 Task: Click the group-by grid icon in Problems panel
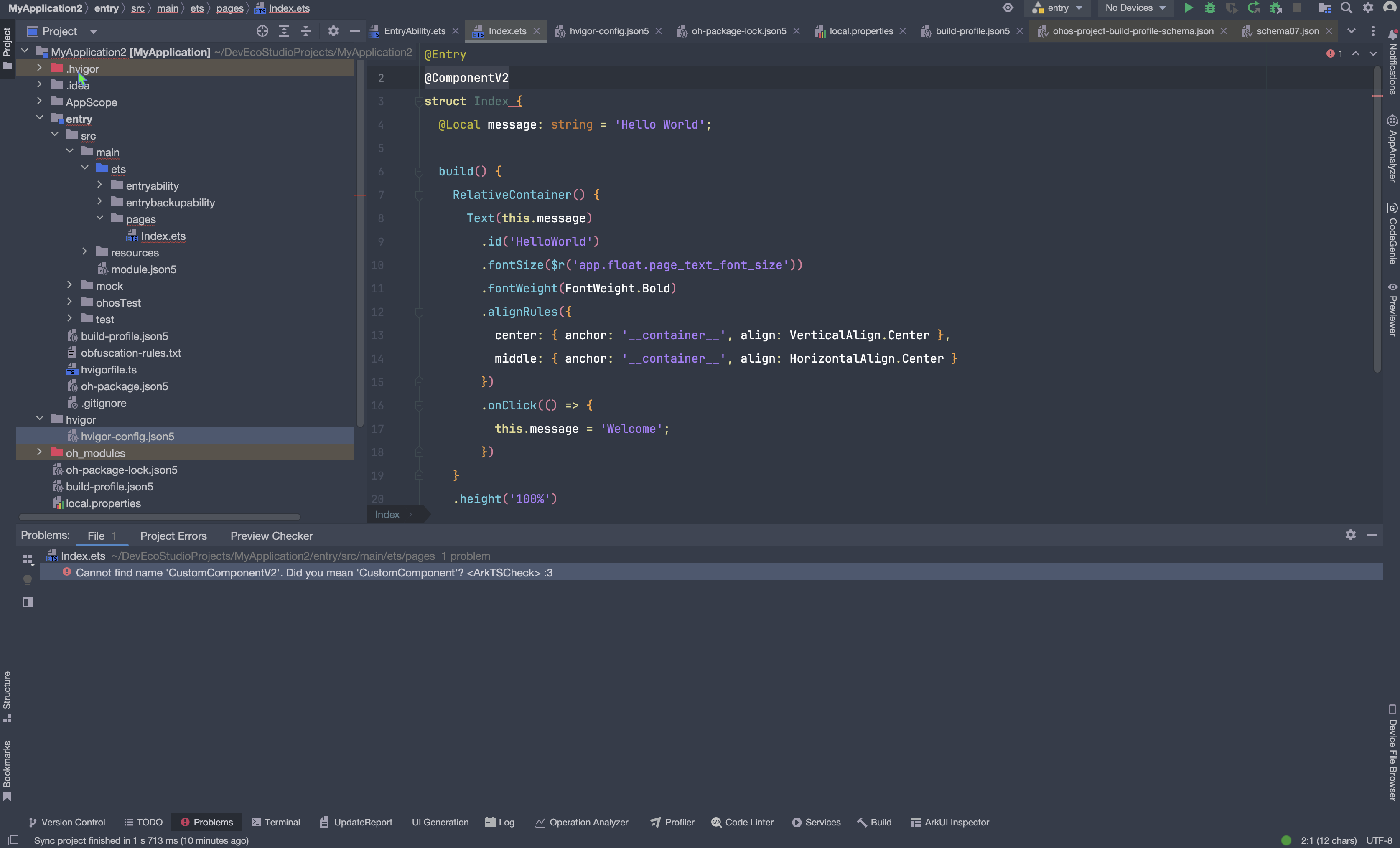point(28,559)
